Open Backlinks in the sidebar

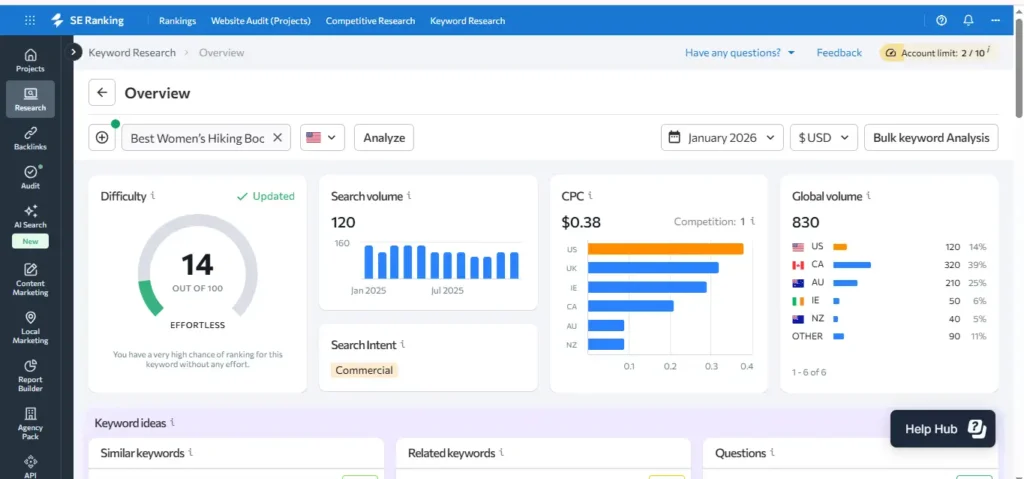tap(30, 139)
